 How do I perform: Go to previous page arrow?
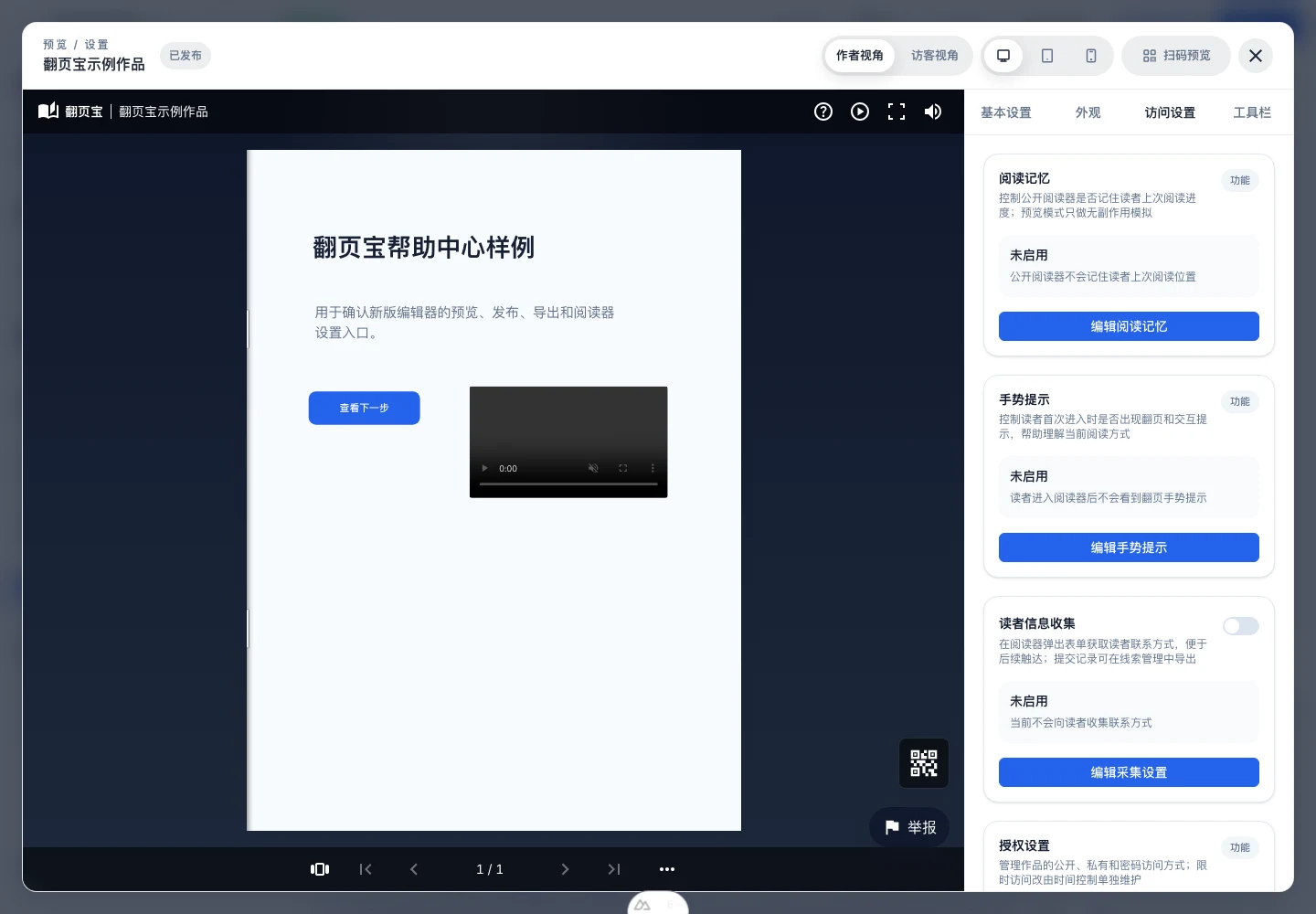tap(414, 869)
